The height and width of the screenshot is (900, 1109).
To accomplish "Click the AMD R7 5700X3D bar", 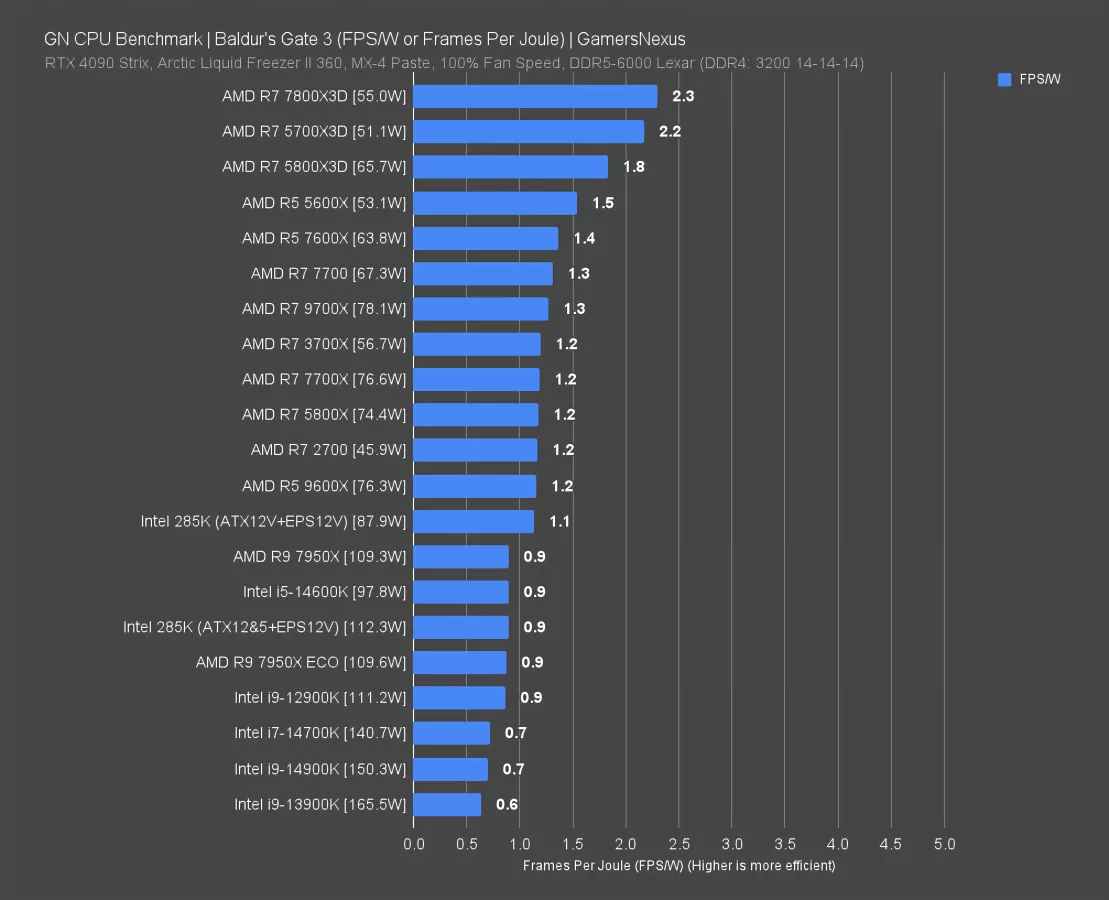I will coord(528,132).
